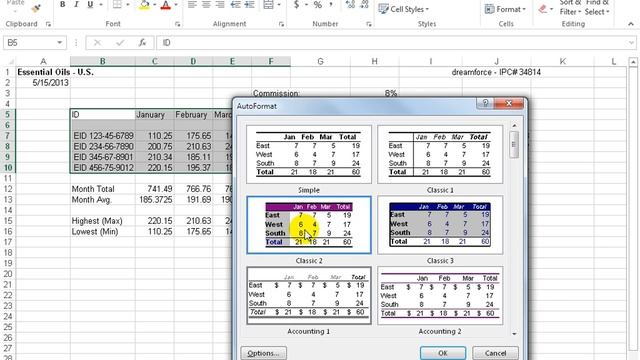Cancel the AutoFormat dialog
The width and height of the screenshot is (640, 360).
pos(495,353)
